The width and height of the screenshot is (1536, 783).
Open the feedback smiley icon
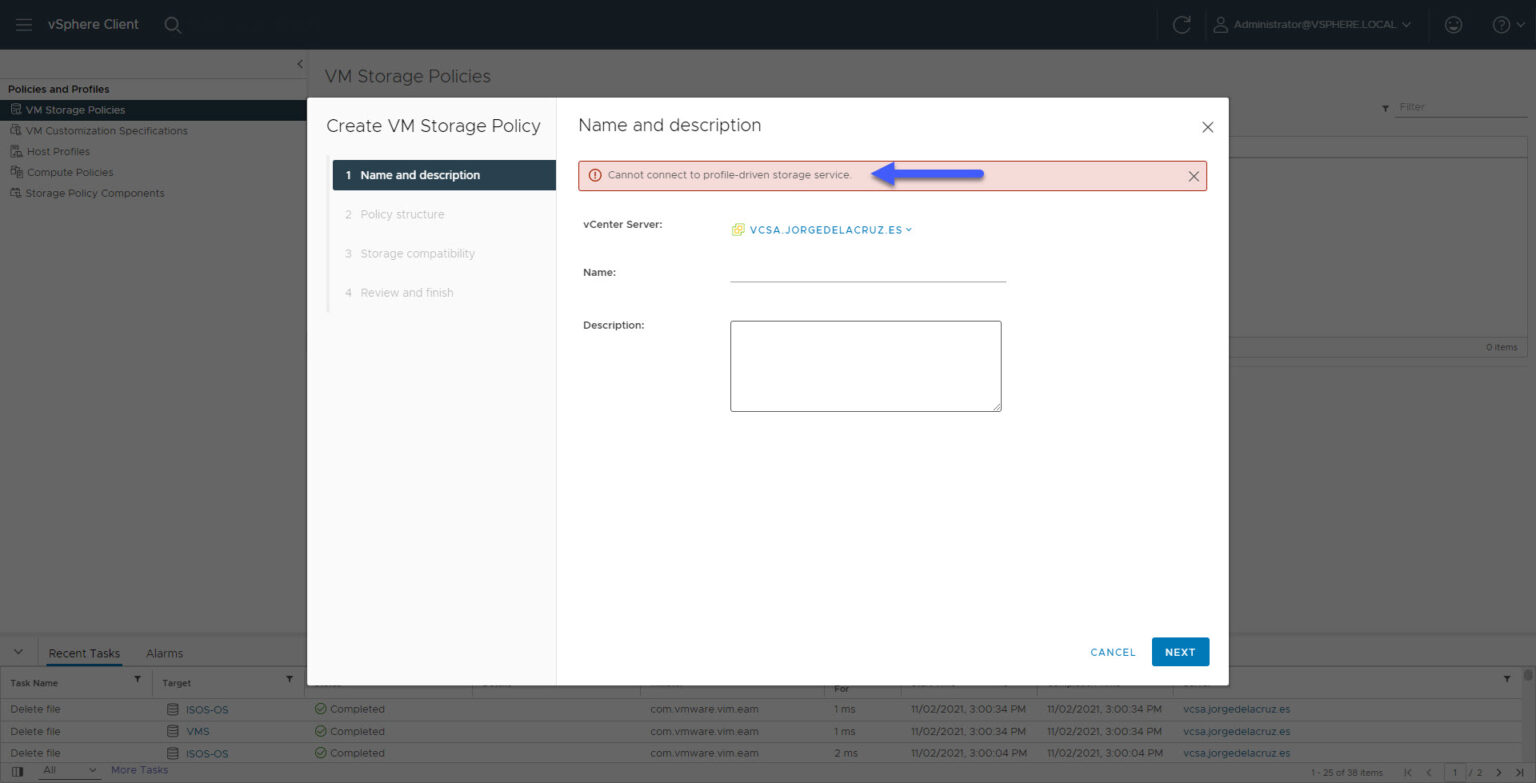[1453, 24]
